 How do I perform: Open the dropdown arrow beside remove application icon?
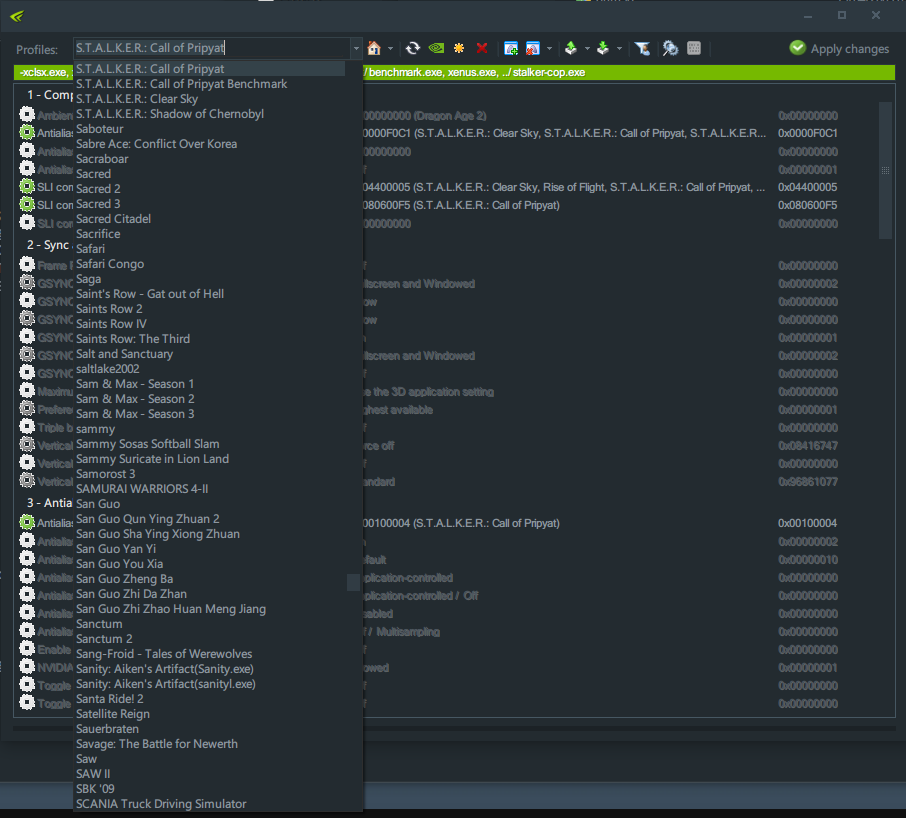click(549, 49)
